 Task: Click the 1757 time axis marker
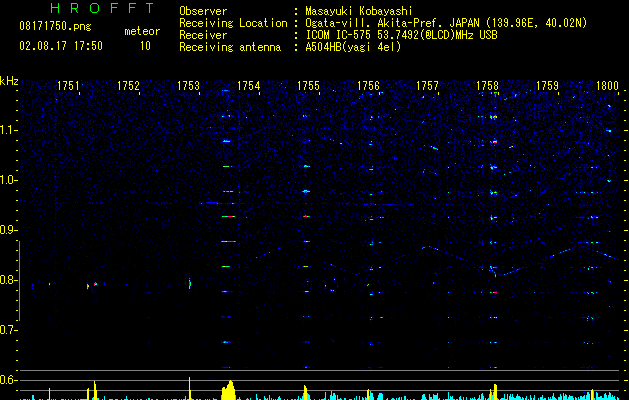coord(428,85)
